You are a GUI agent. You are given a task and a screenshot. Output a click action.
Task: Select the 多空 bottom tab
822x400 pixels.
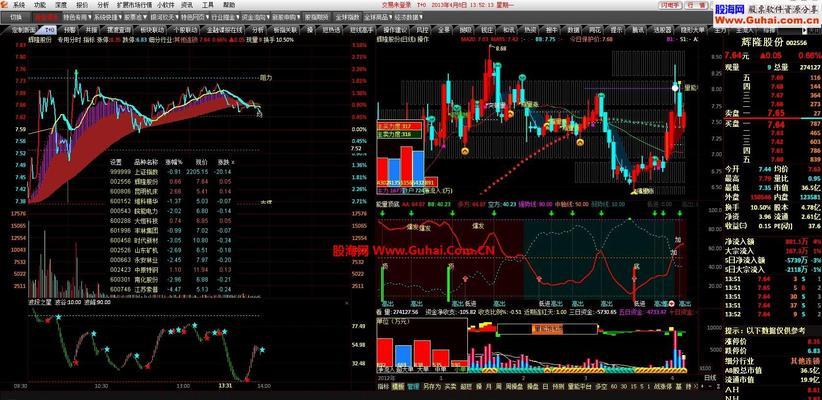601,386
